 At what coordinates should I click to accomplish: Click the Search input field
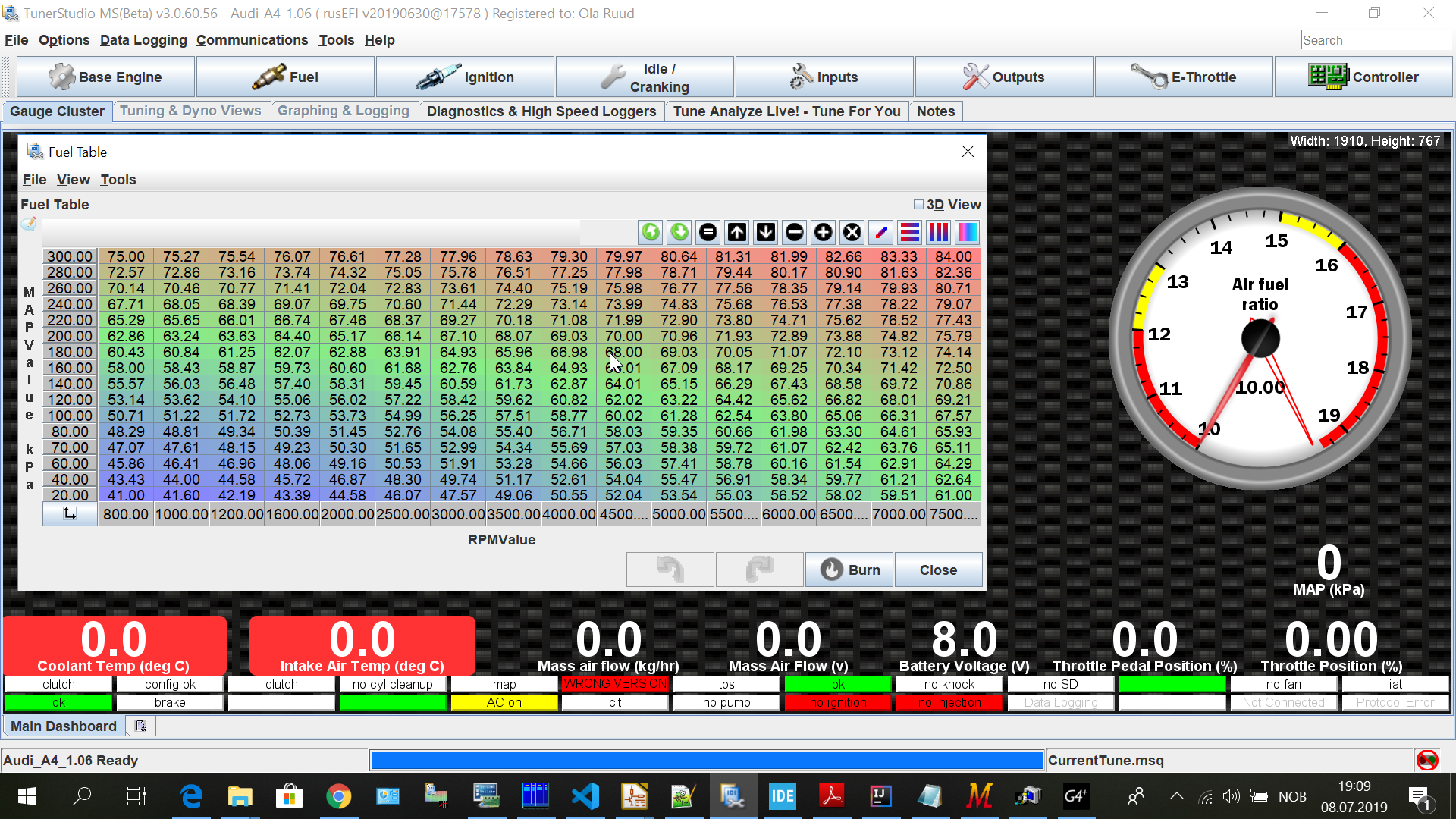tap(1376, 40)
